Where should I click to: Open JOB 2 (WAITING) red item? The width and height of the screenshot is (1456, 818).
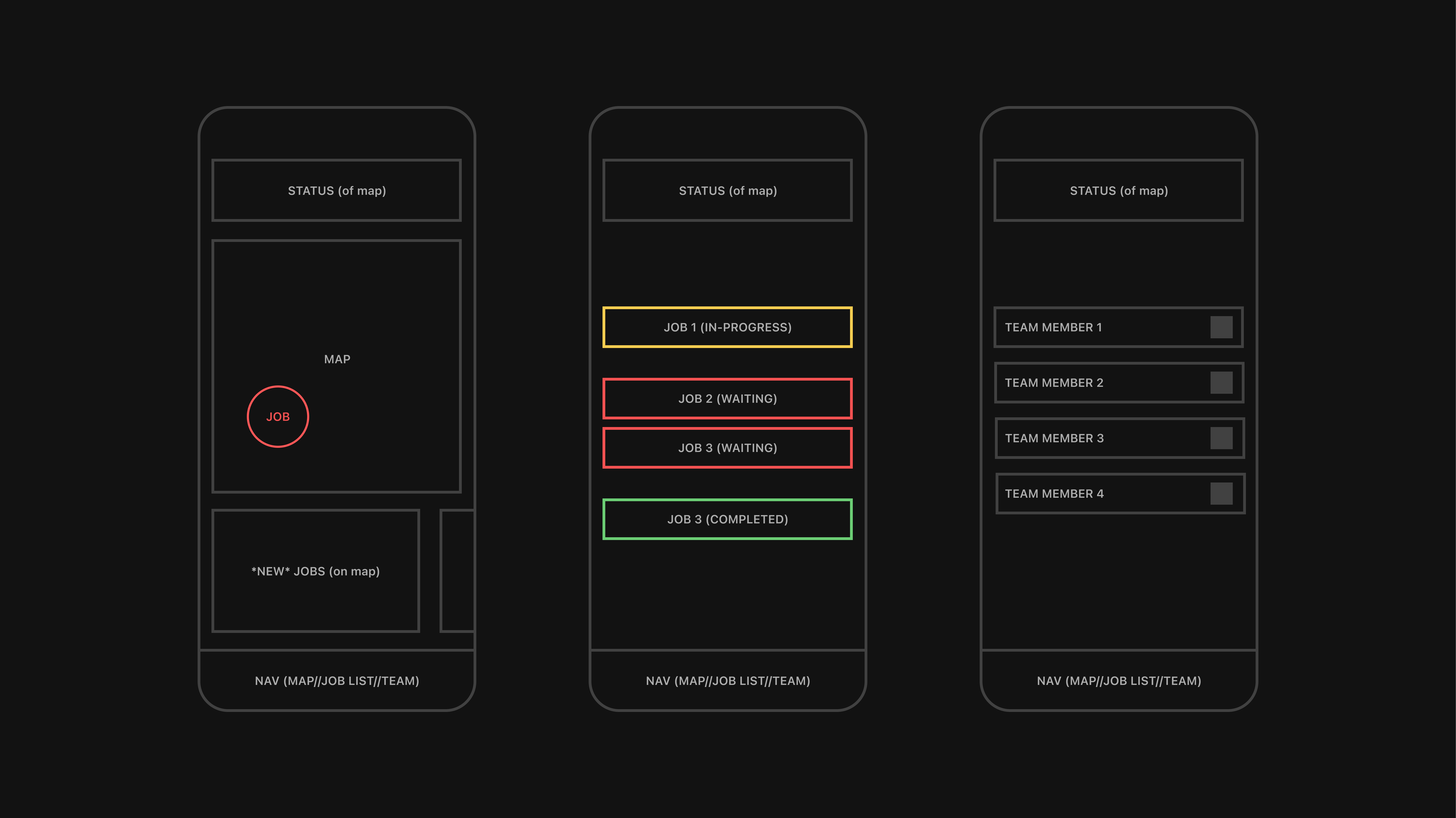tap(728, 399)
